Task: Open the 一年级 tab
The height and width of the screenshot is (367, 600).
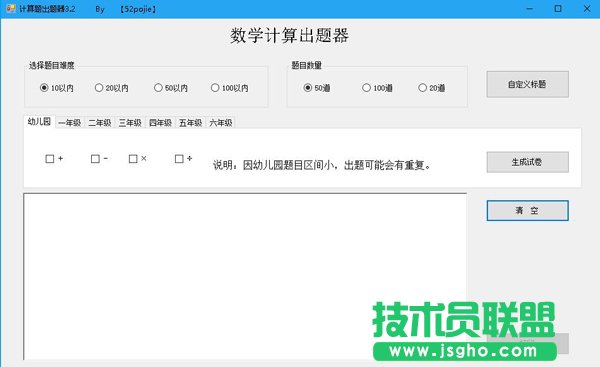Action: click(70, 123)
